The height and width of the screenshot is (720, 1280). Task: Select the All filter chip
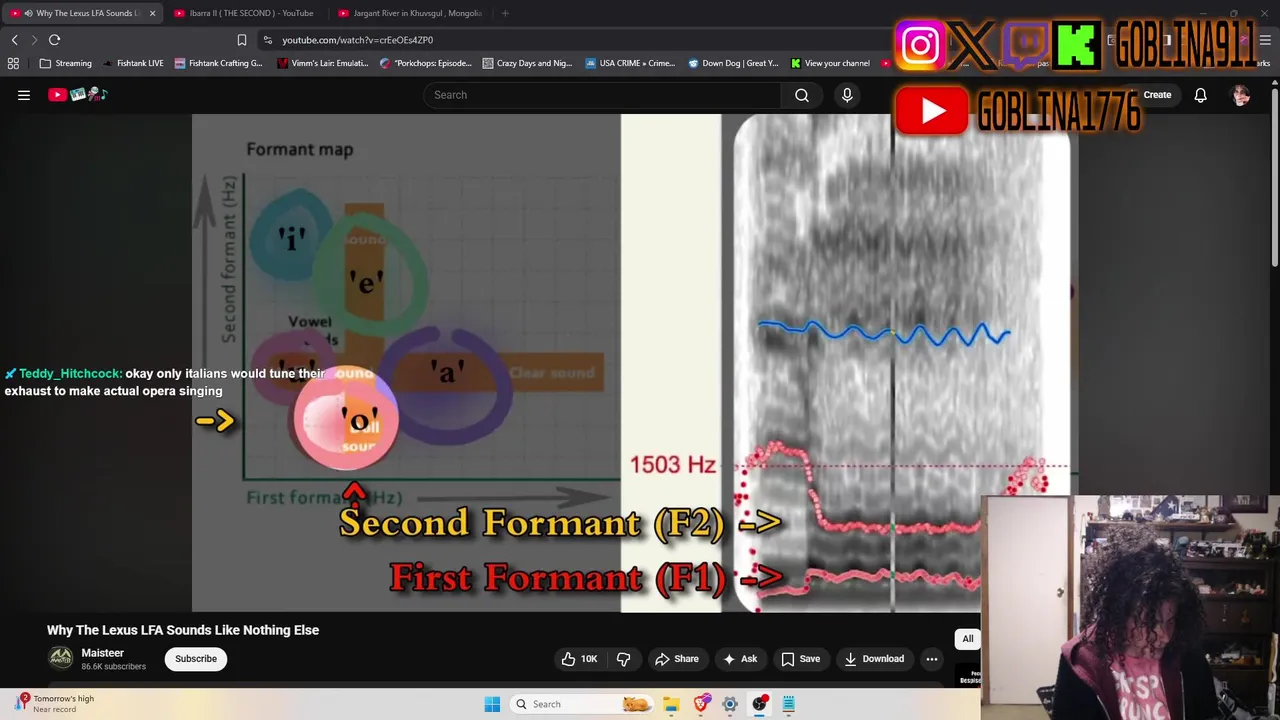point(967,639)
